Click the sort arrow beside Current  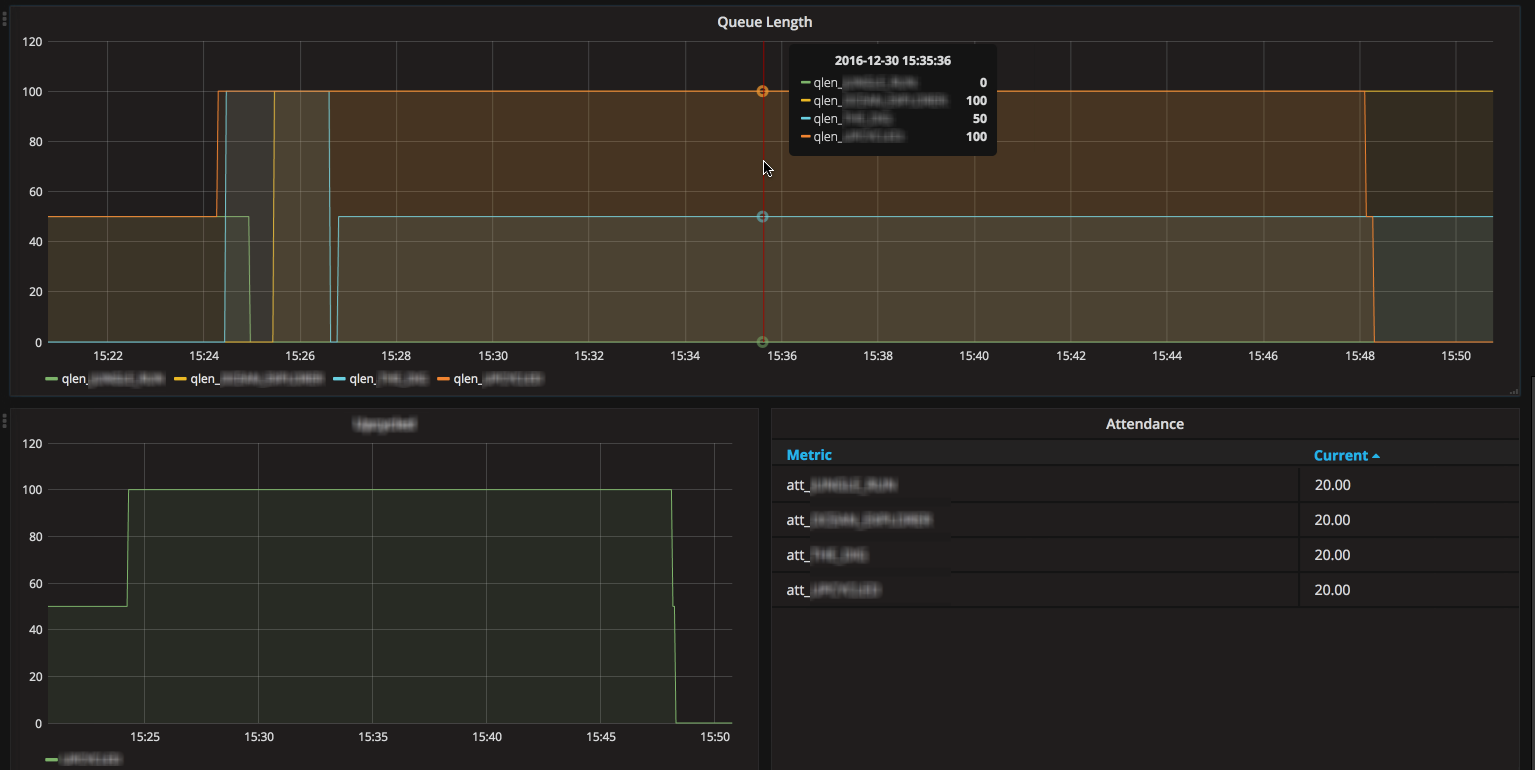(1376, 456)
